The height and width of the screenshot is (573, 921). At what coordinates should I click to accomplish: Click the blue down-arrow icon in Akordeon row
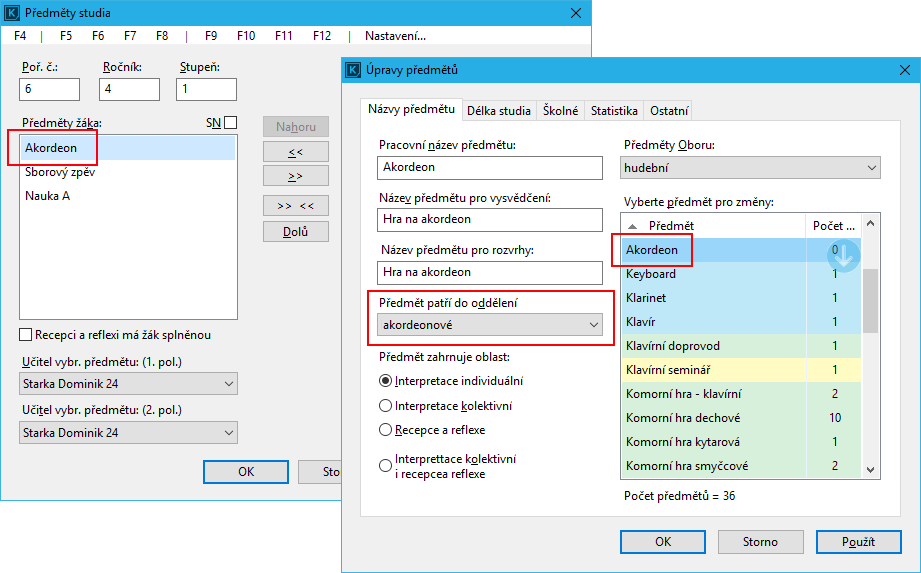click(x=845, y=255)
